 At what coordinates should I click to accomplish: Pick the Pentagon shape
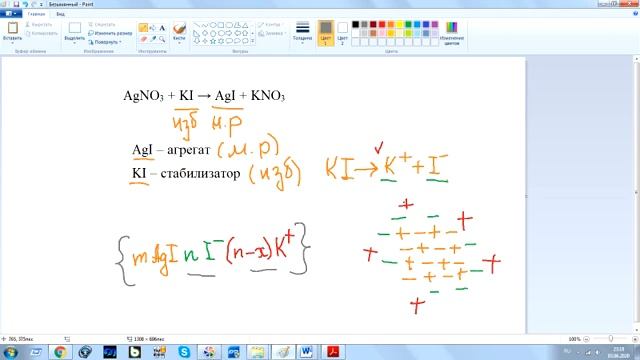click(213, 33)
